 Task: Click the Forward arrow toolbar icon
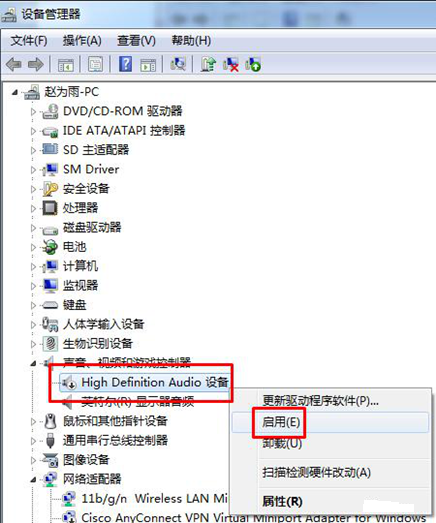(x=35, y=64)
